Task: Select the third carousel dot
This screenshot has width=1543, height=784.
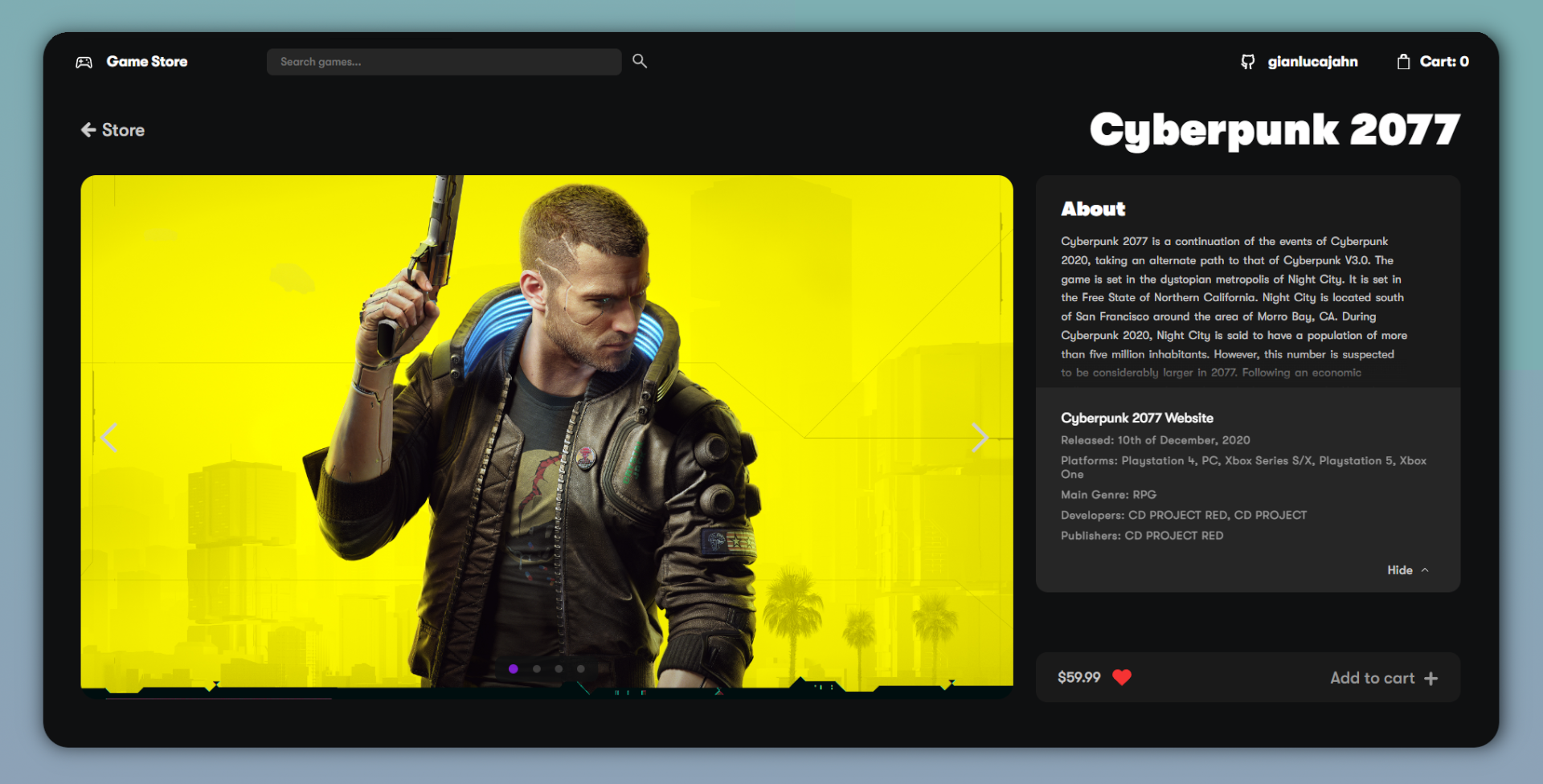Action: tap(559, 668)
